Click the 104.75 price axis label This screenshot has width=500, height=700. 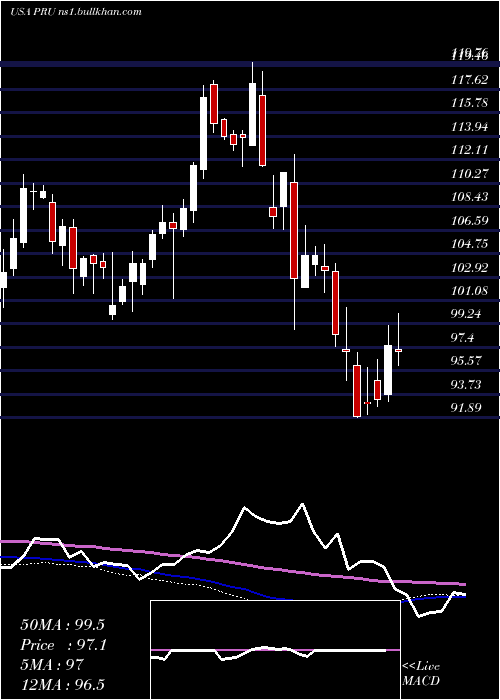click(469, 244)
